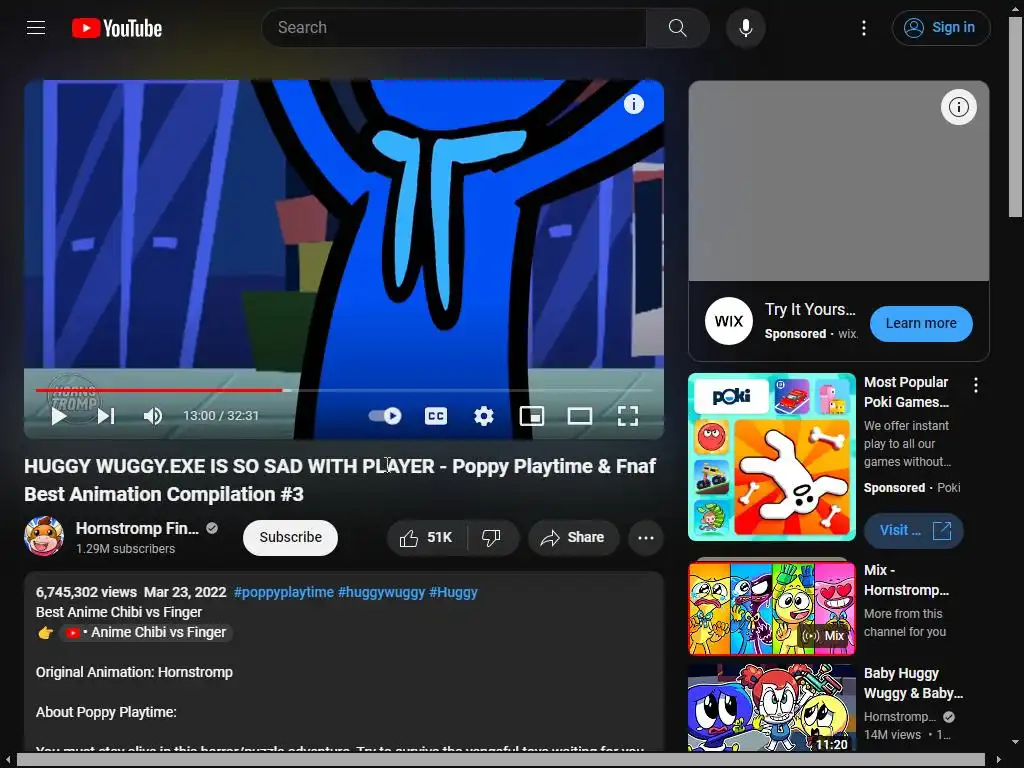Open the Hornstromp Fin... channel name
This screenshot has height=768, width=1024.
pos(137,528)
